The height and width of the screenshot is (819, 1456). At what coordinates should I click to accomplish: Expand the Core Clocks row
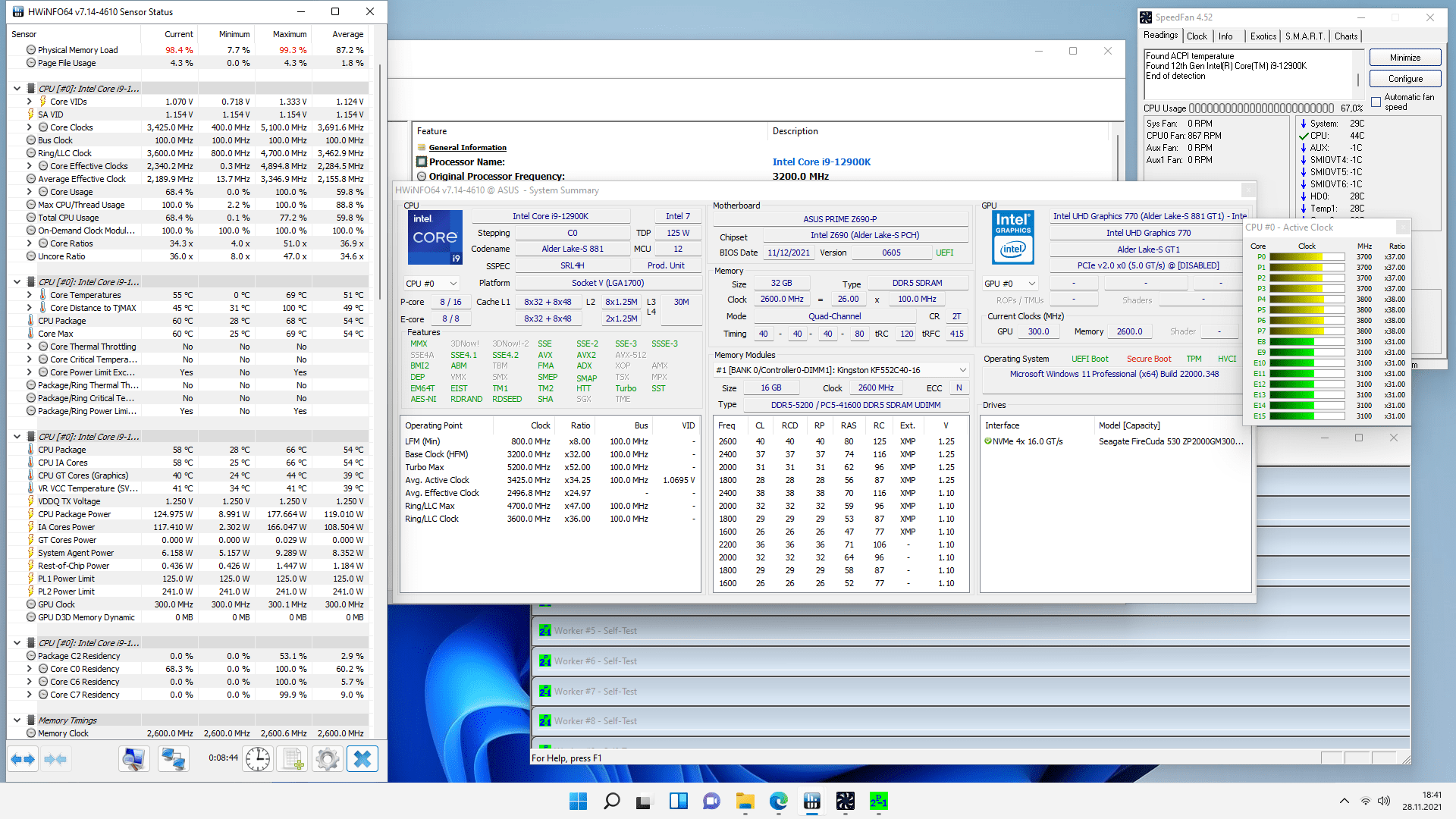(x=30, y=127)
